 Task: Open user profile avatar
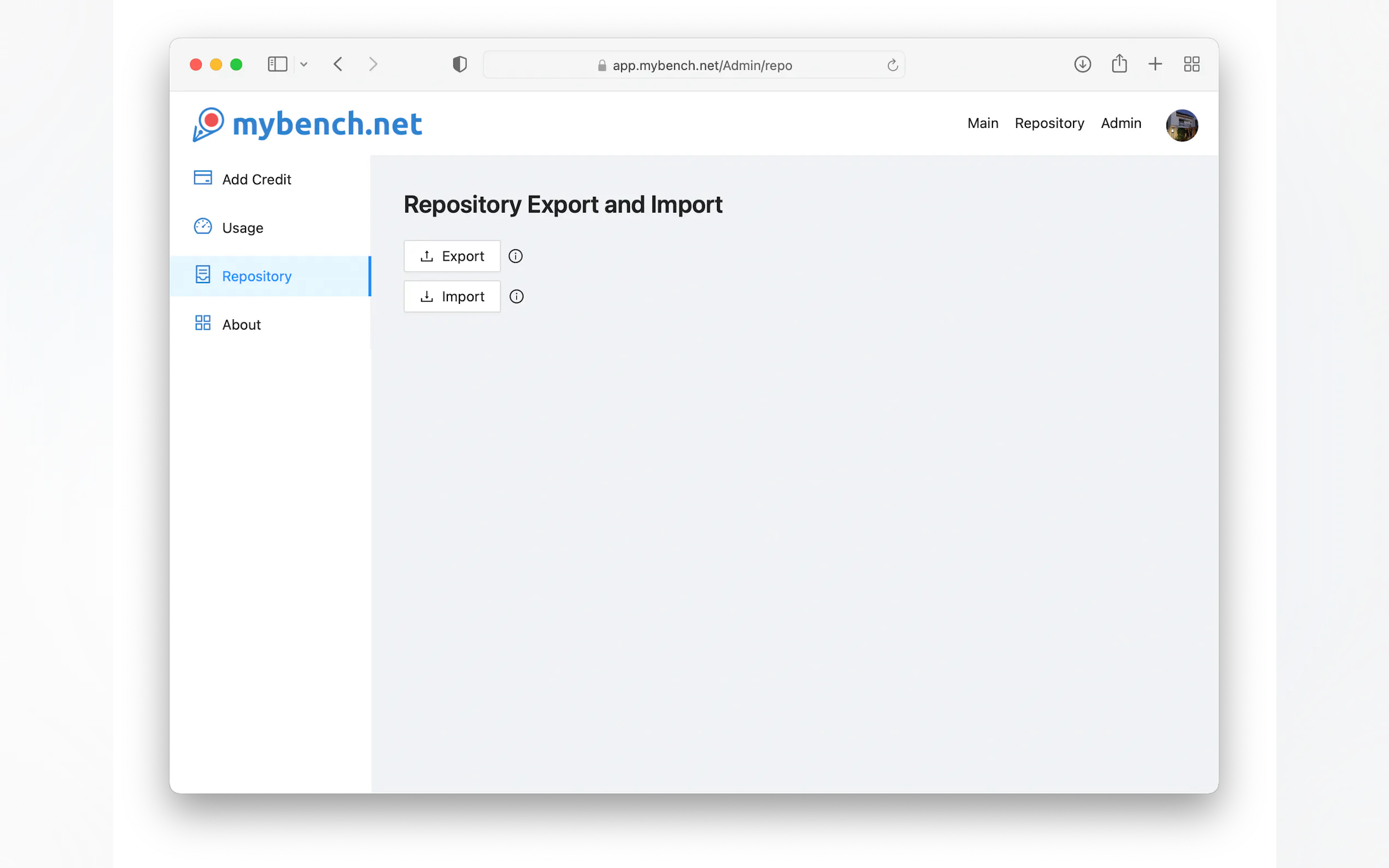(1181, 125)
